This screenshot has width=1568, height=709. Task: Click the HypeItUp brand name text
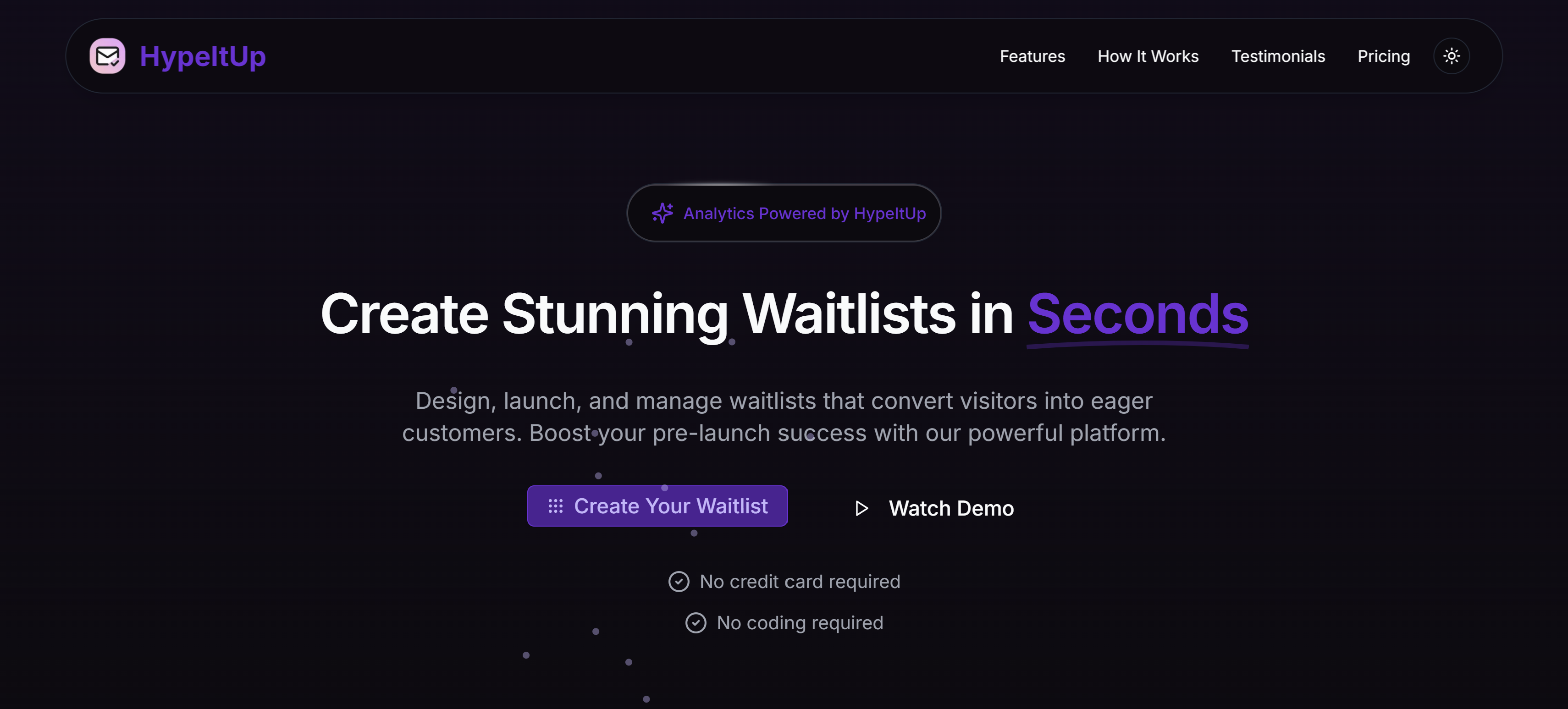(203, 56)
